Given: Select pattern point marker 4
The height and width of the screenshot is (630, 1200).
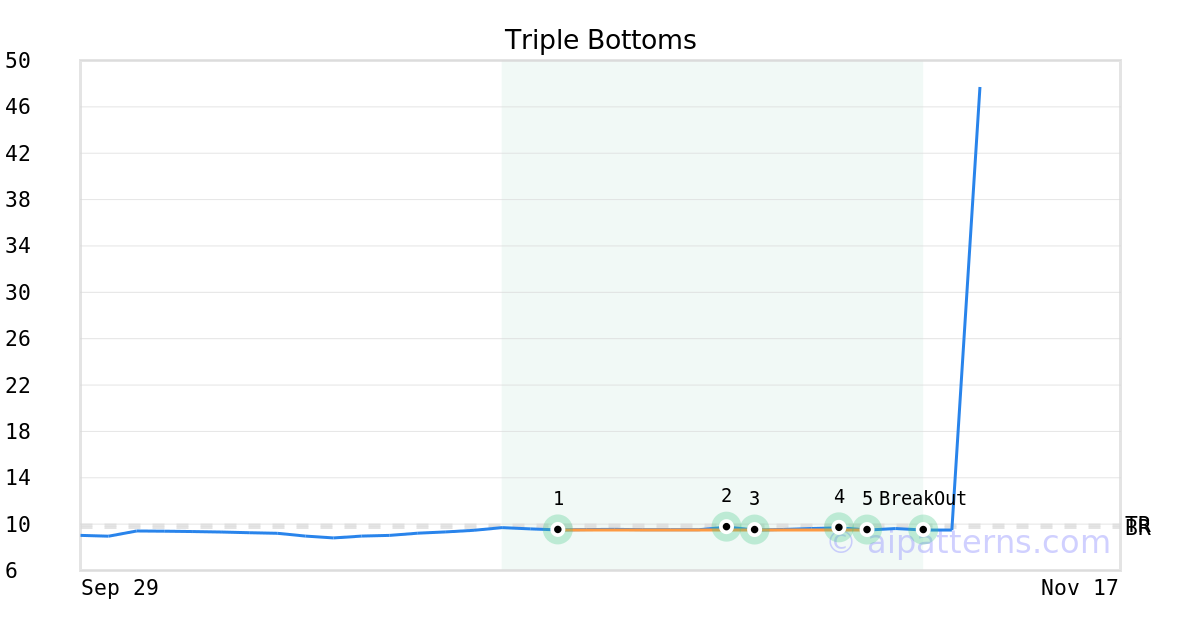Looking at the screenshot, I should coord(839,527).
